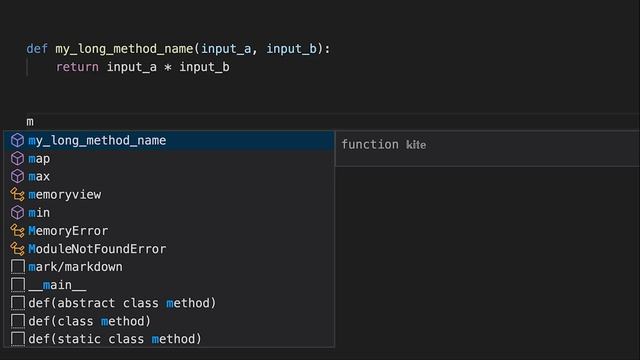This screenshot has width=640, height=360.
Task: Pick the max suggestion from the list
Action: point(169,176)
